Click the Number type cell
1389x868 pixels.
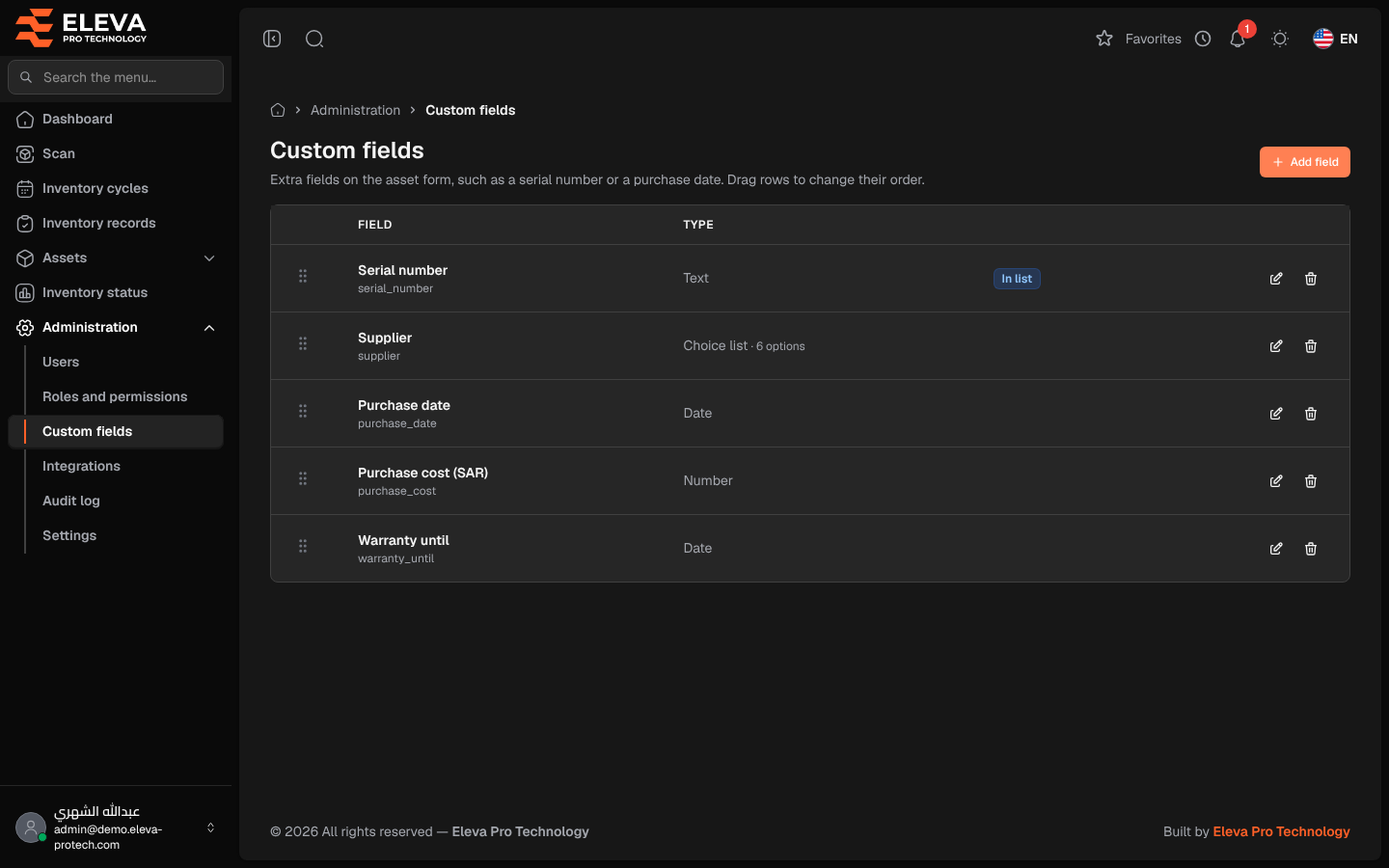(708, 480)
